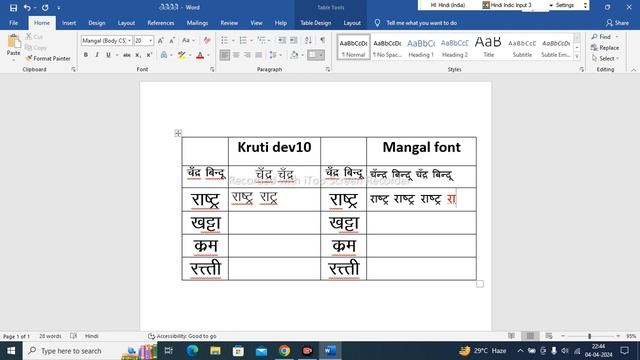Apply the Heading 1 style
The image size is (640, 360).
(x=421, y=47)
